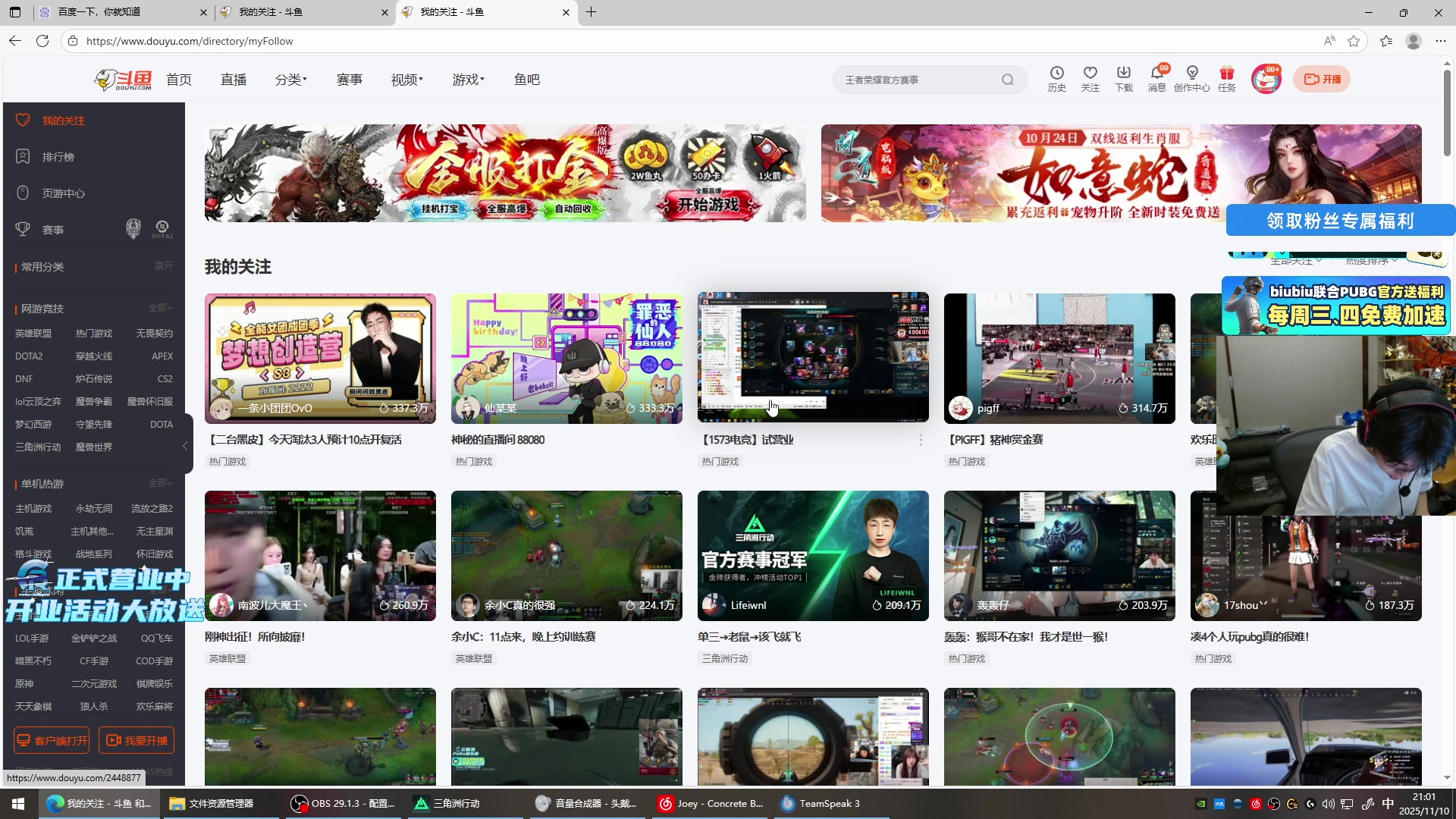Expand 网游竞技 全部 category list

click(x=160, y=308)
